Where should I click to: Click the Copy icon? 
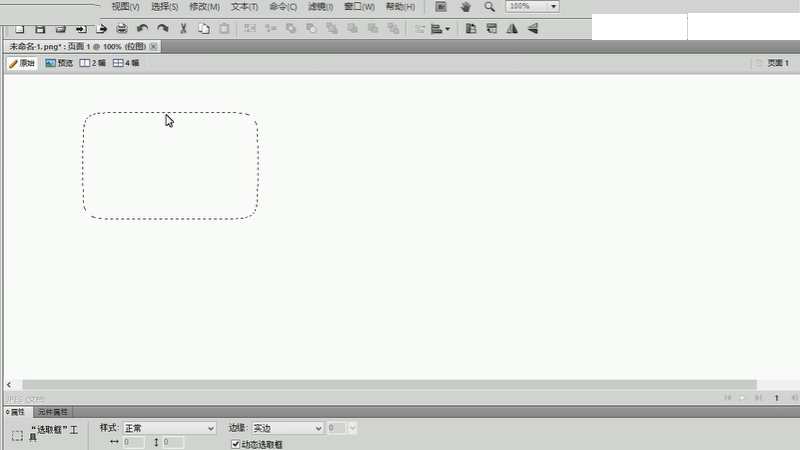coord(204,29)
